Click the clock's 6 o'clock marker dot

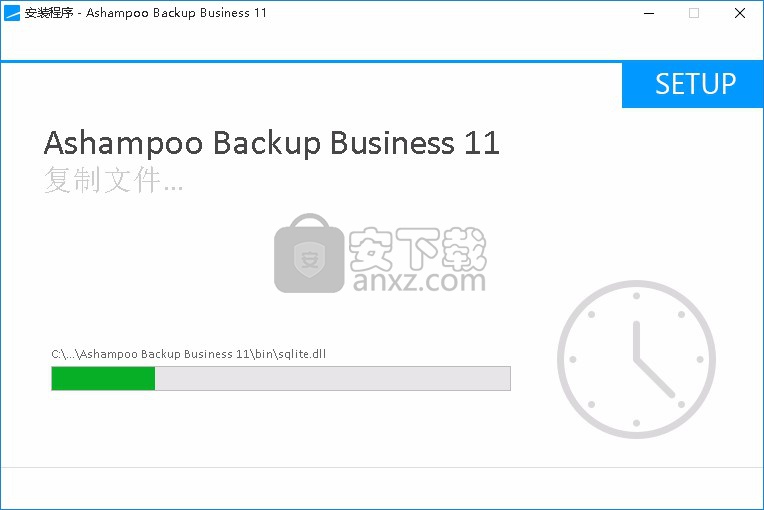[635, 422]
